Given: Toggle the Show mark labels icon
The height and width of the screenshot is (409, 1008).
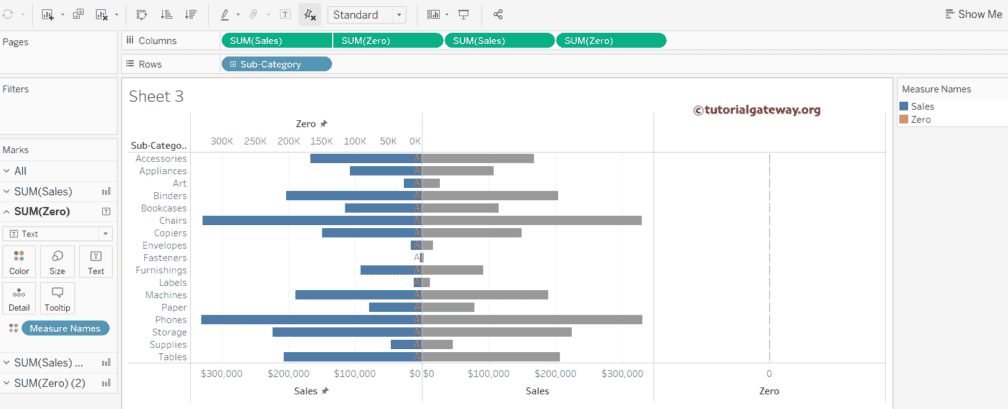Looking at the screenshot, I should (285, 15).
